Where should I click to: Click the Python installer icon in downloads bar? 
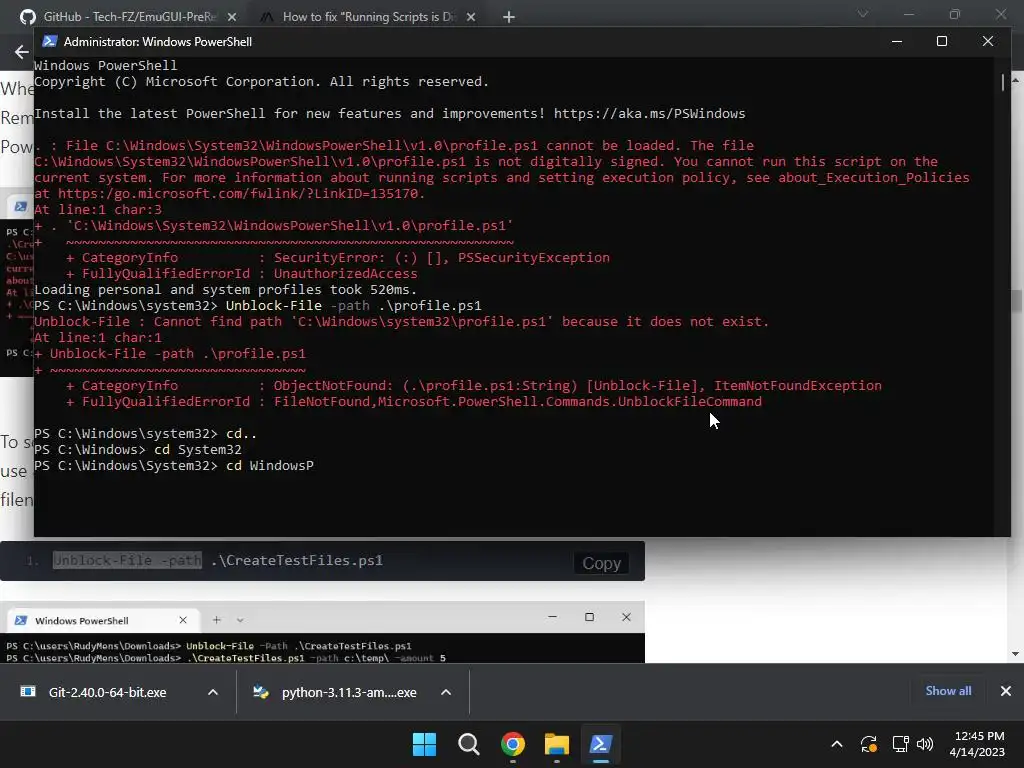click(261, 692)
